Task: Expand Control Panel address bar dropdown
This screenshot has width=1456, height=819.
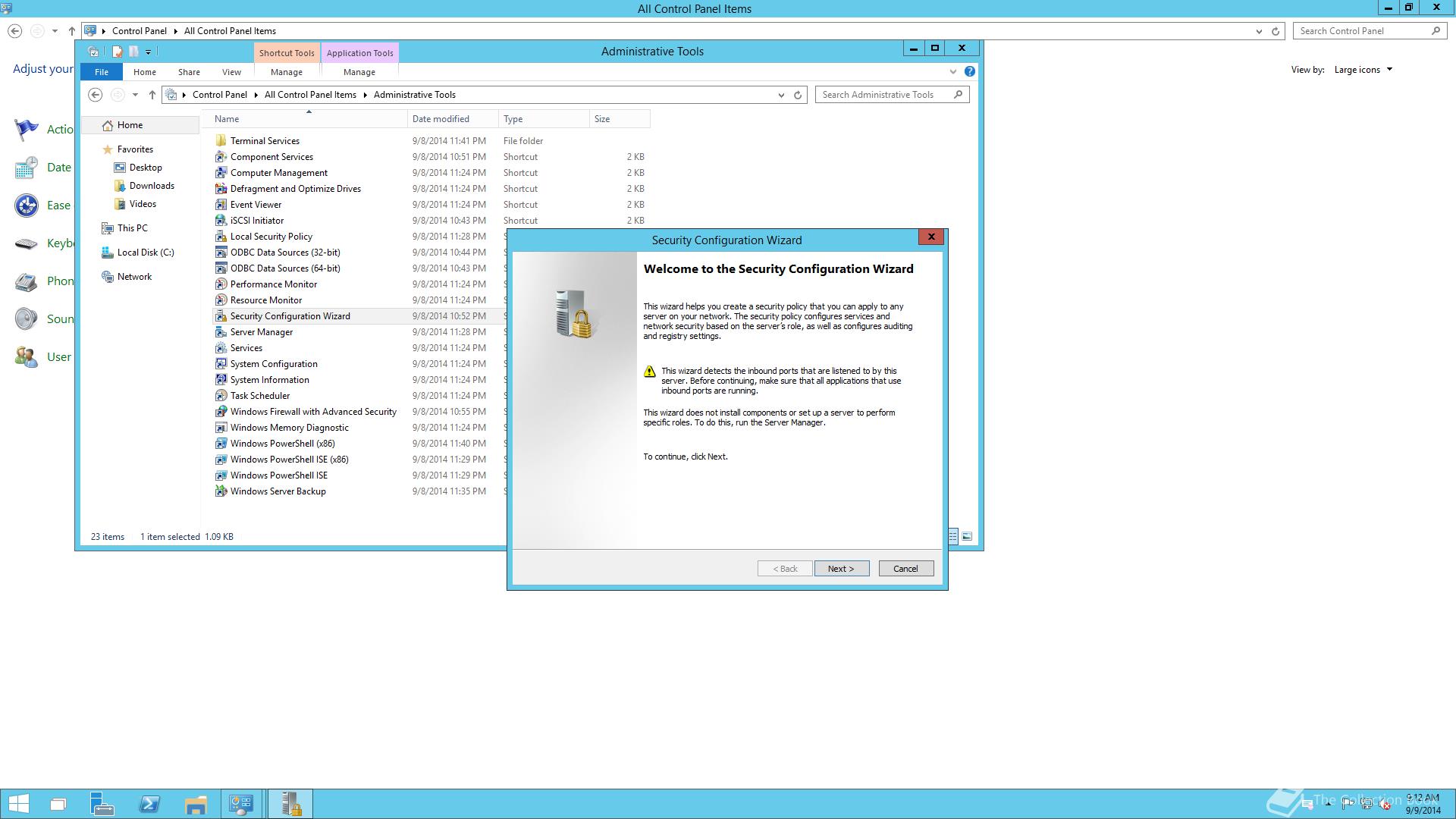Action: coord(1259,31)
